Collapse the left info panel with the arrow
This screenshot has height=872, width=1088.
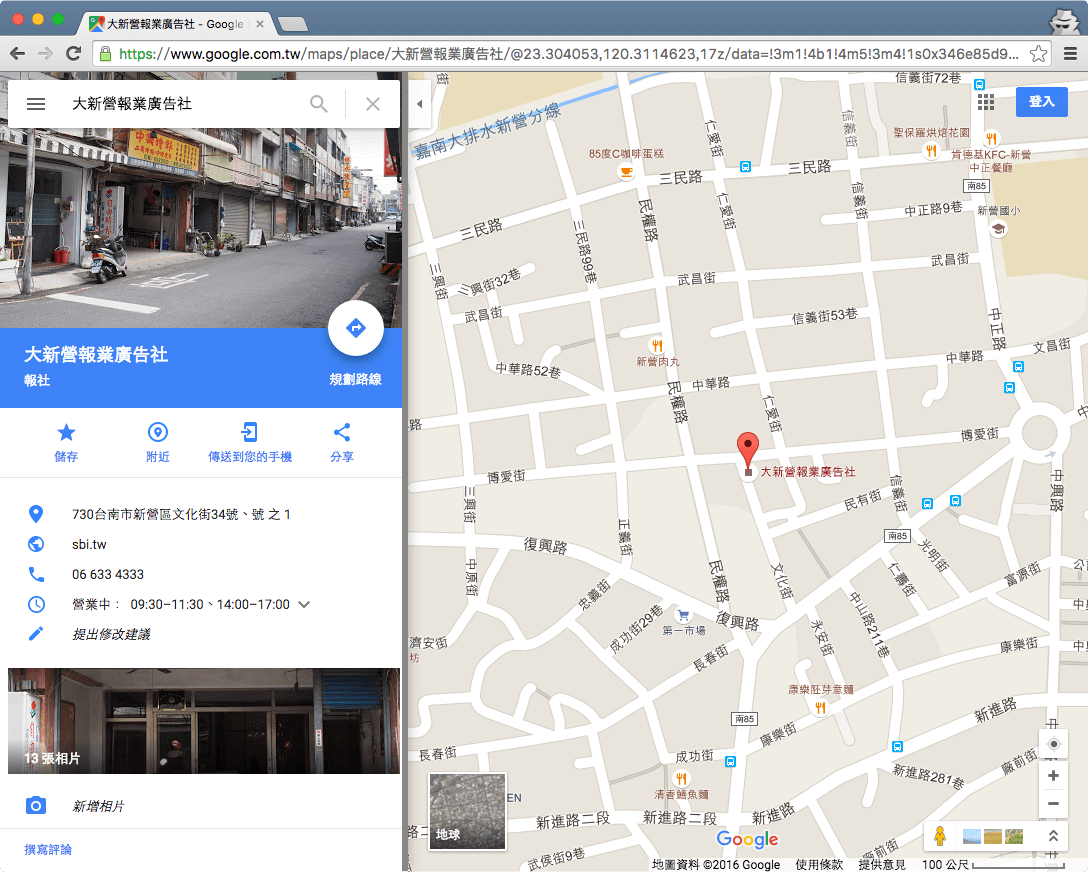pyautogui.click(x=419, y=103)
